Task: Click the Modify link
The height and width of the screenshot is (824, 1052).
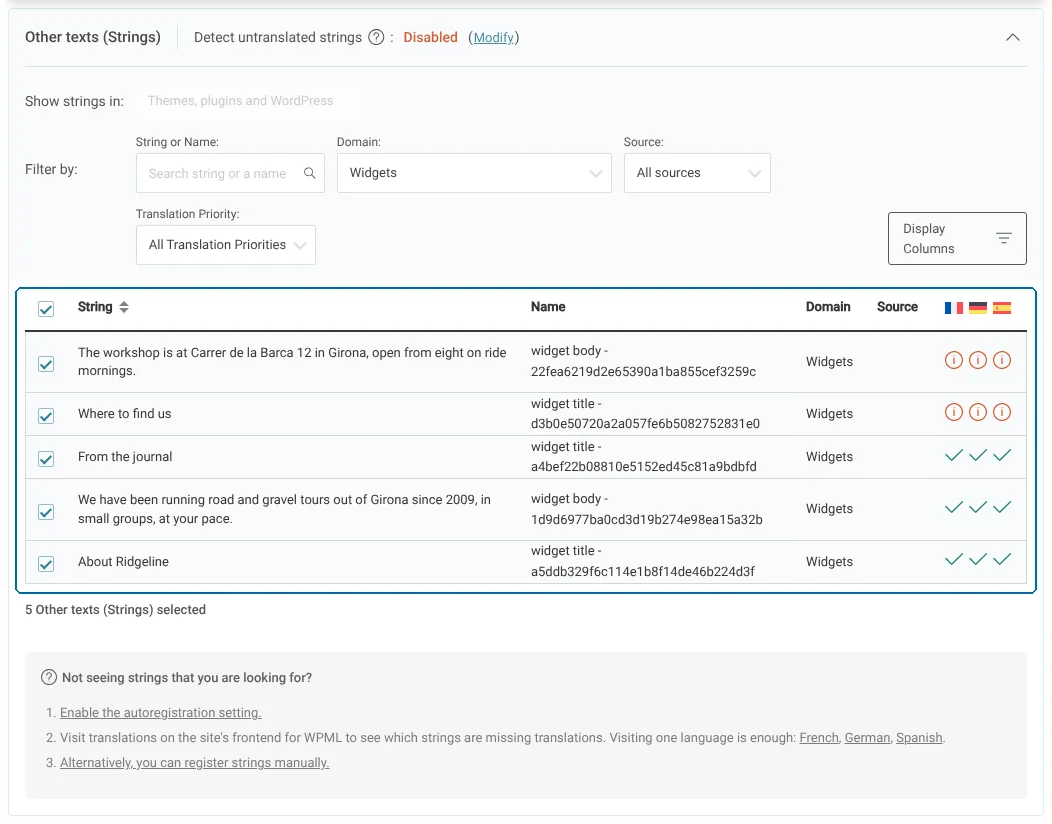Action: pos(494,38)
